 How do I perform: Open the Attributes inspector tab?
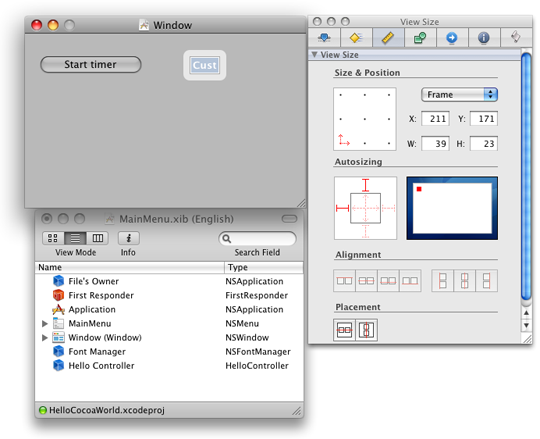coord(324,38)
